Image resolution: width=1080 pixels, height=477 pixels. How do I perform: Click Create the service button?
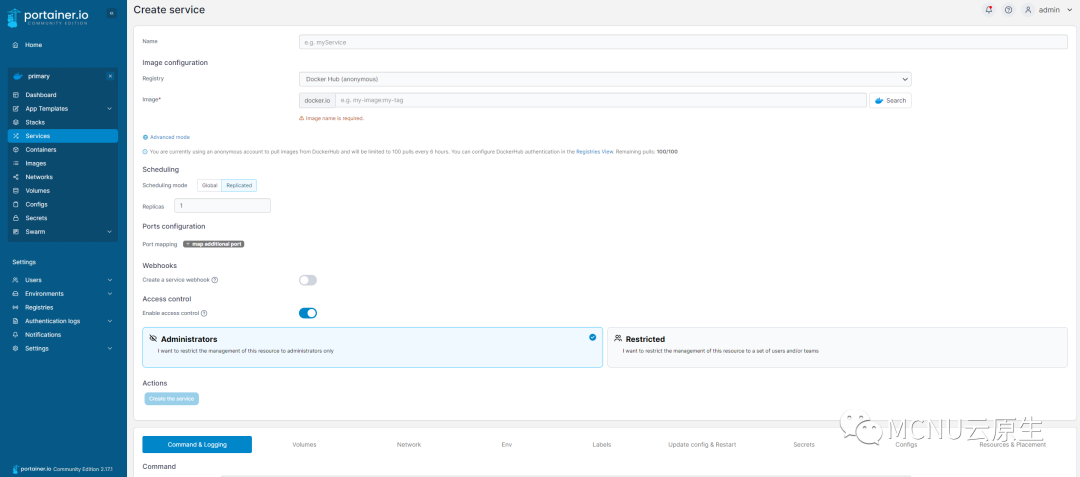pyautogui.click(x=172, y=399)
